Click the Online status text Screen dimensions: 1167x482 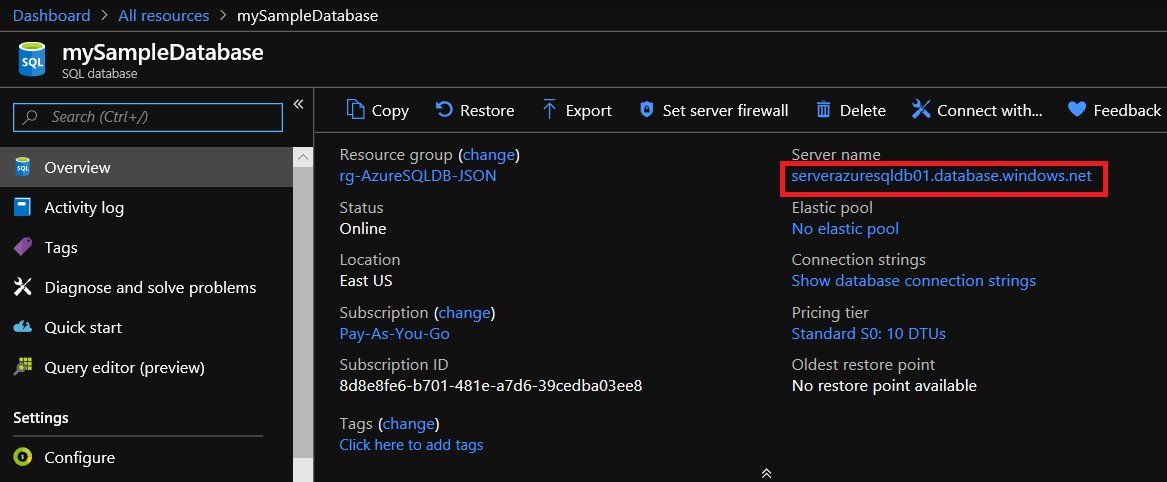(x=363, y=228)
